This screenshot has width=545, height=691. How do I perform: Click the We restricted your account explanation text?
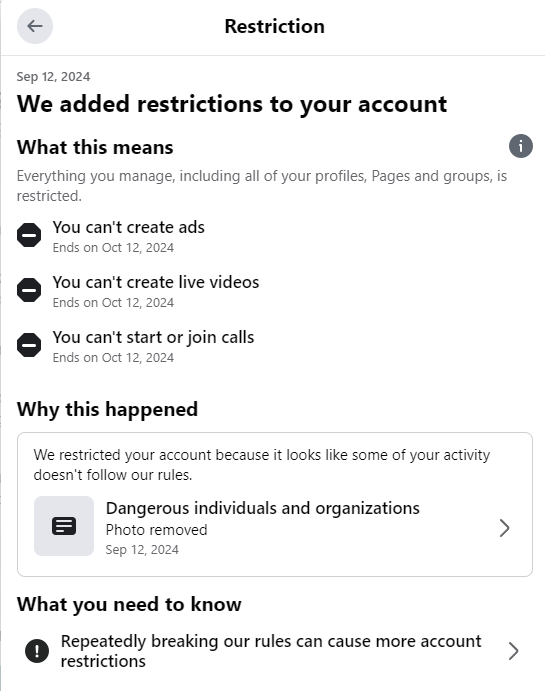pyautogui.click(x=262, y=464)
